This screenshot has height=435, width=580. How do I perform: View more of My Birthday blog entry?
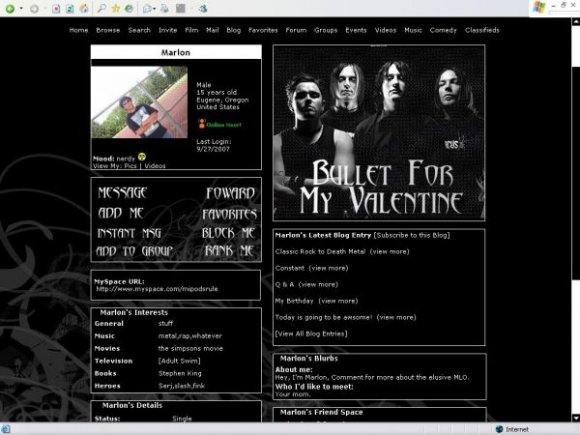click(338, 301)
